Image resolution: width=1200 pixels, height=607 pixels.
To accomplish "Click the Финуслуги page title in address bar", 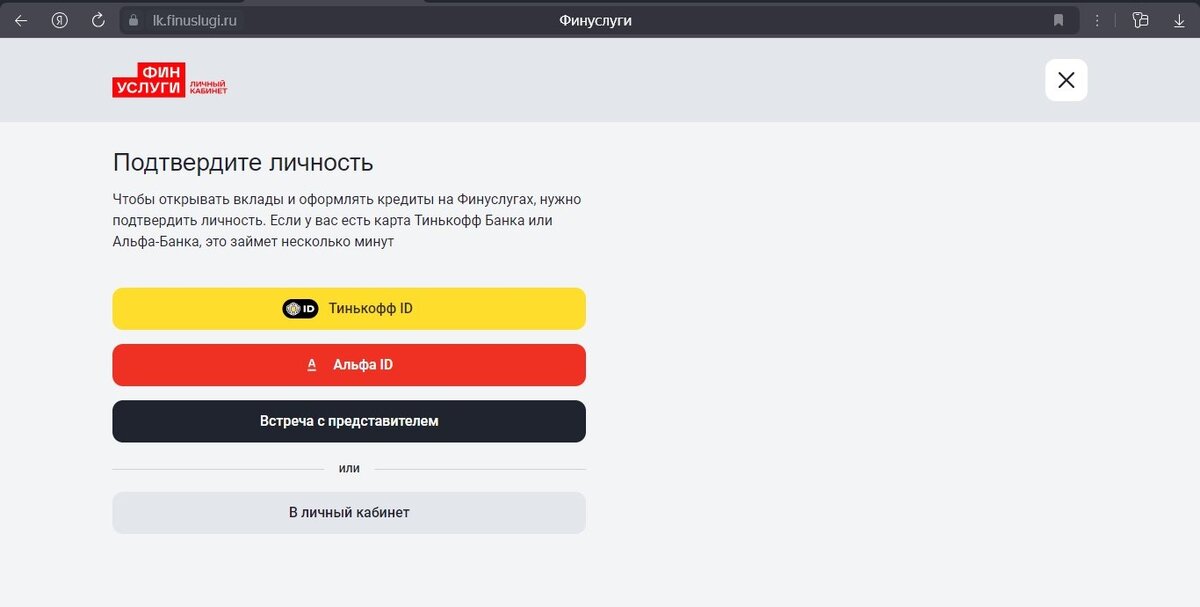I will (x=595, y=20).
